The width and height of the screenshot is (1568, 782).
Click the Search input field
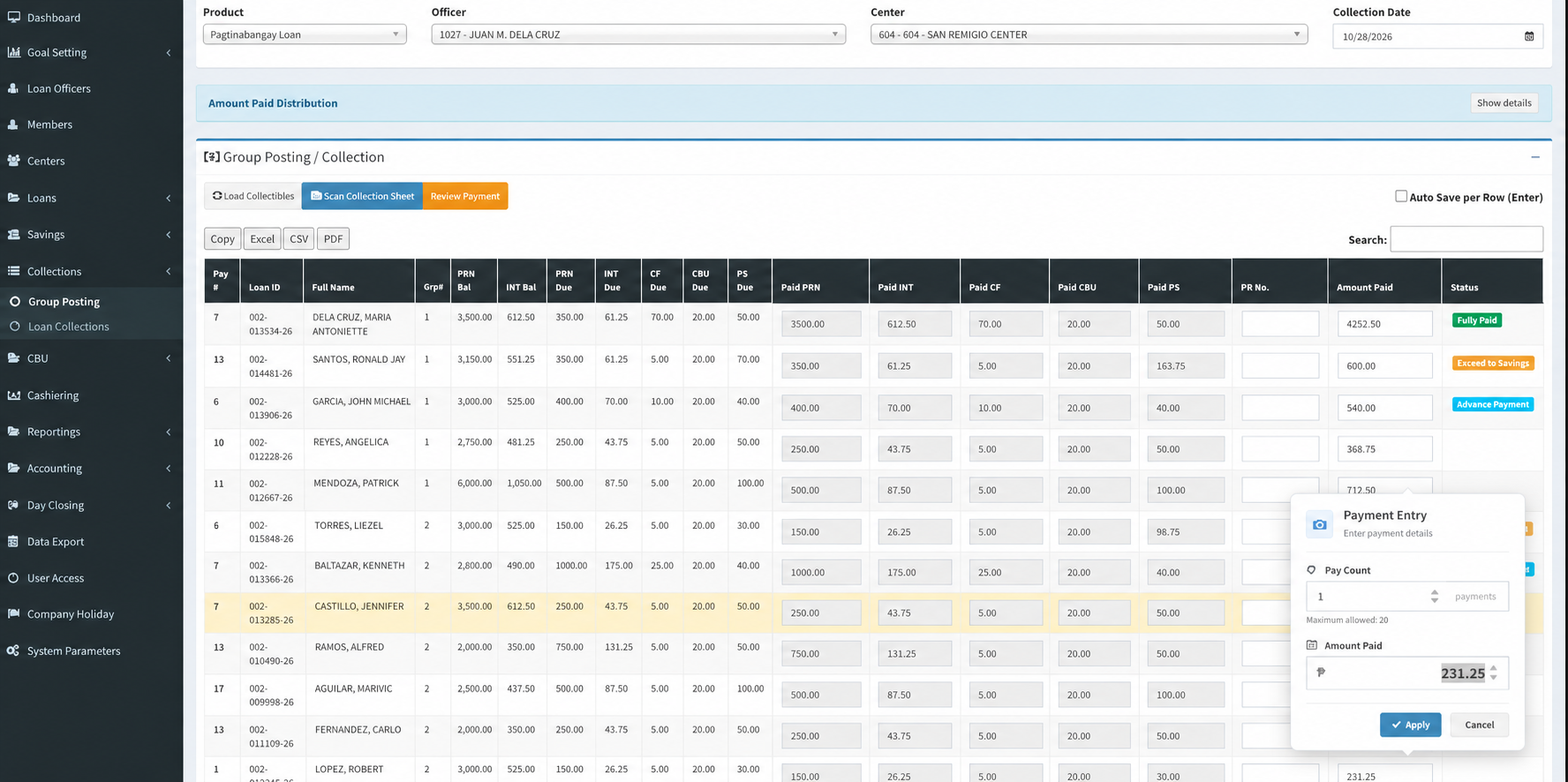click(x=1466, y=239)
